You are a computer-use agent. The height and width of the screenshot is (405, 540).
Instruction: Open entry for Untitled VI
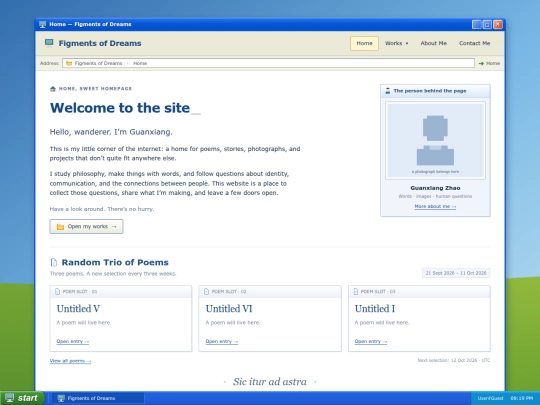click(222, 341)
